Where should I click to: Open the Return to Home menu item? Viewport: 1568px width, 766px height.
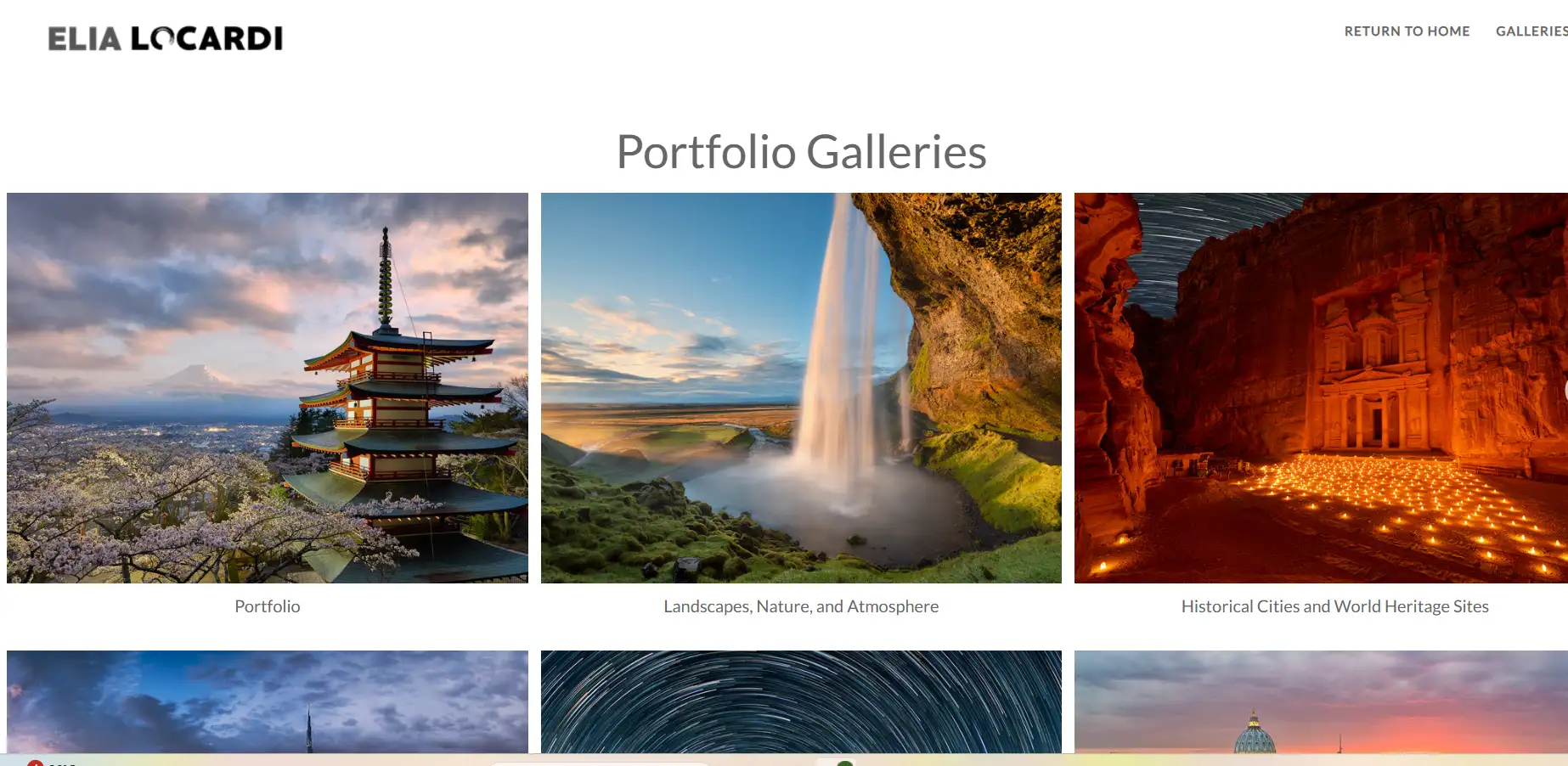(x=1407, y=31)
